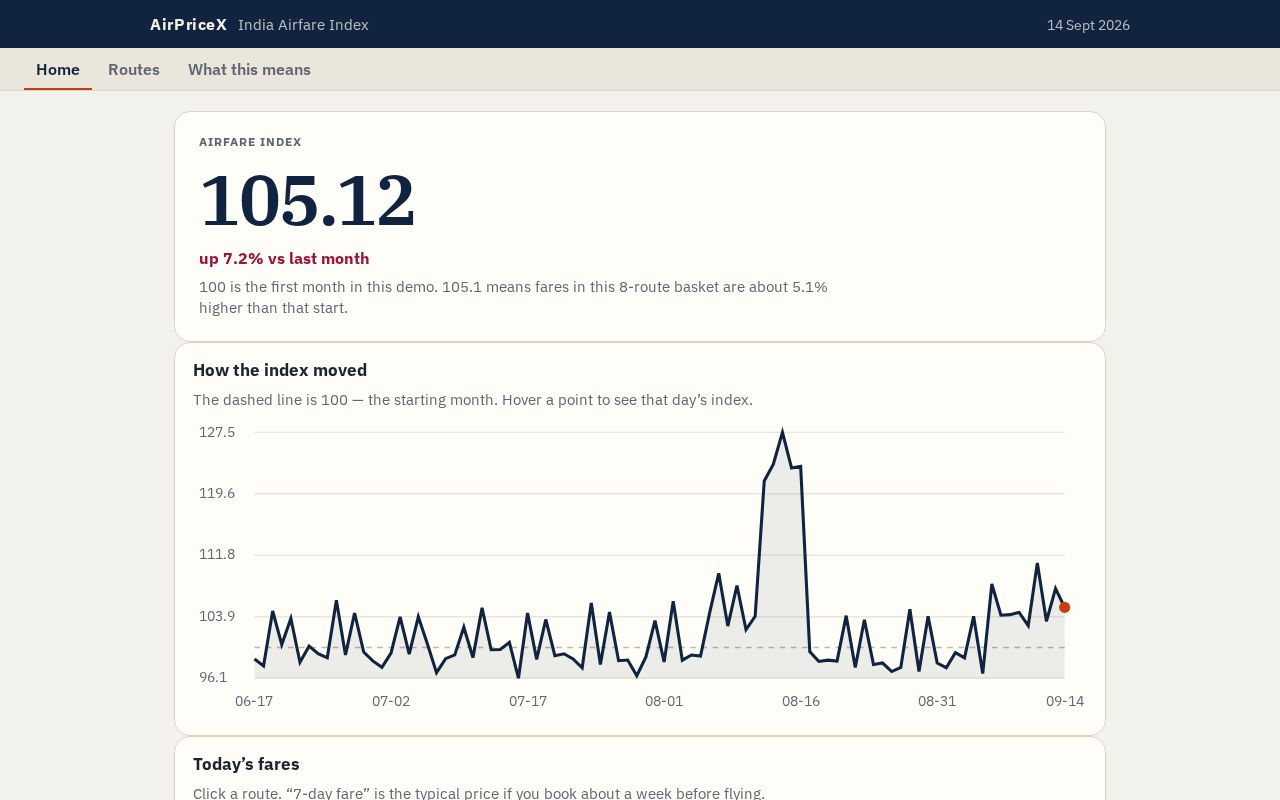Viewport: 1280px width, 800px height.
Task: Open the Home tab
Action: (x=58, y=69)
